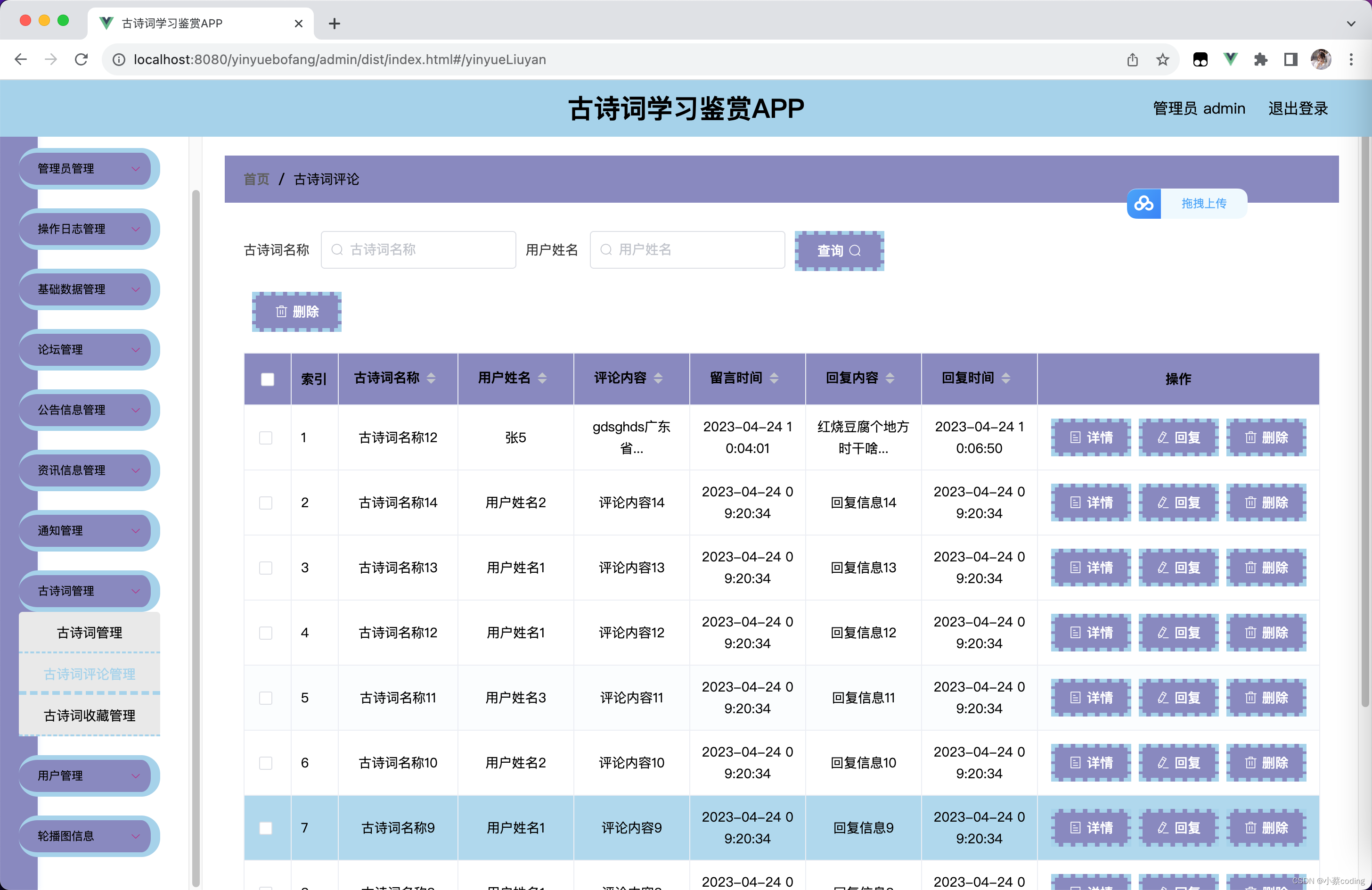Click 删除 for row 张5
1372x890 pixels.
coord(1266,438)
